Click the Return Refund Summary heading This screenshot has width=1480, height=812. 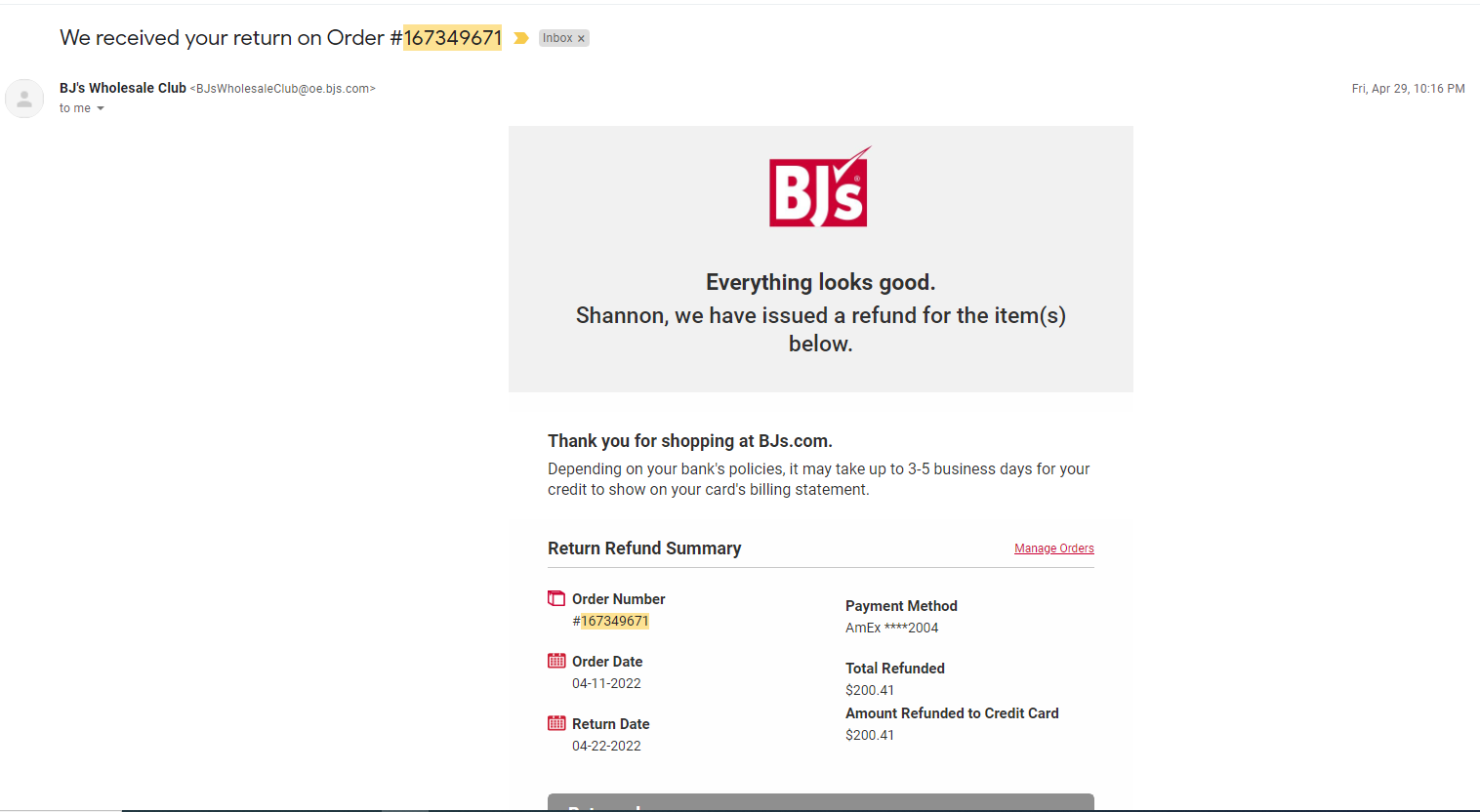click(644, 548)
